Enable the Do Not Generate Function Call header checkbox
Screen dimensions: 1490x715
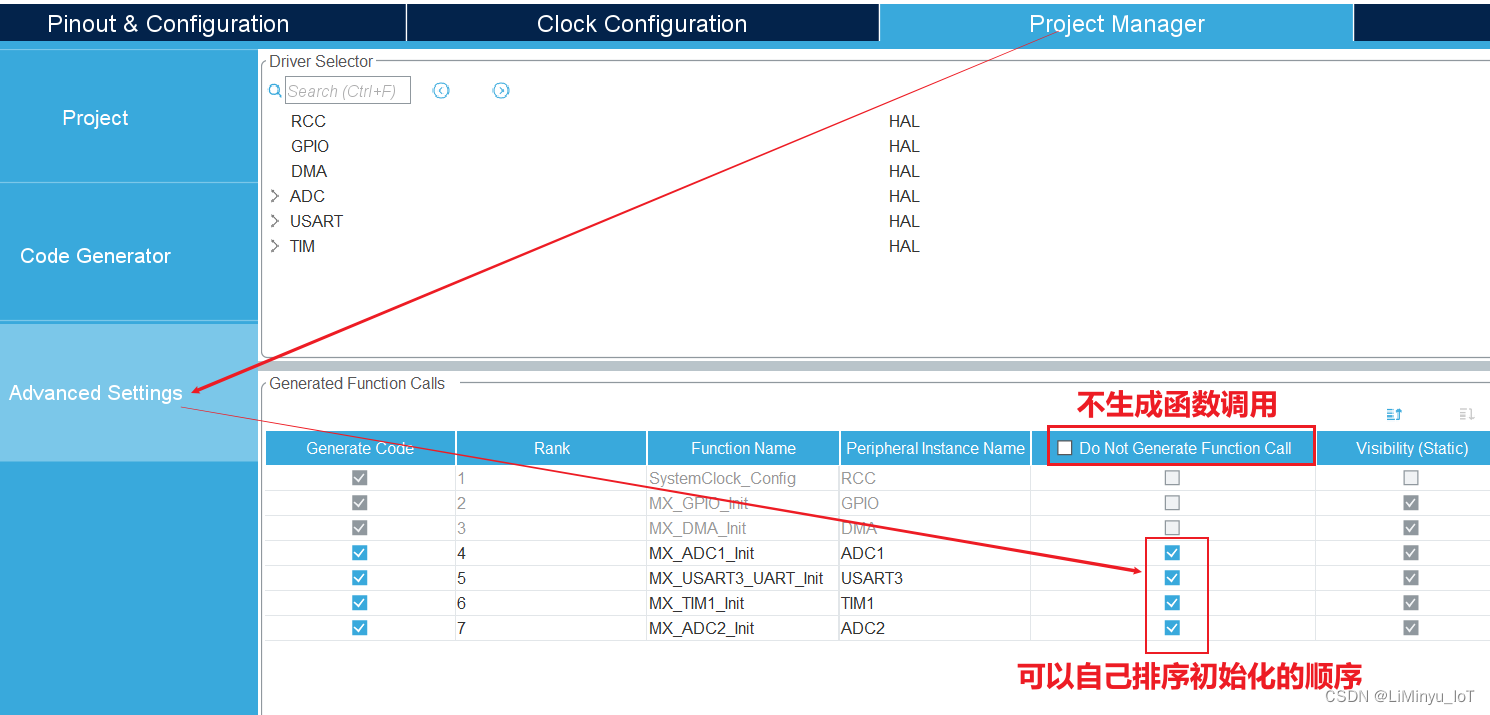(1064, 447)
